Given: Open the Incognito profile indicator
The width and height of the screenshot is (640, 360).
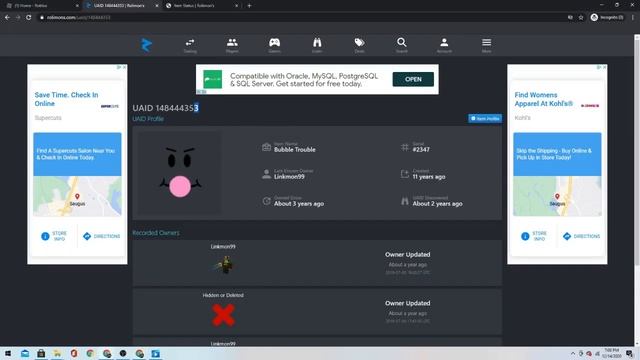Looking at the screenshot, I should point(607,17).
